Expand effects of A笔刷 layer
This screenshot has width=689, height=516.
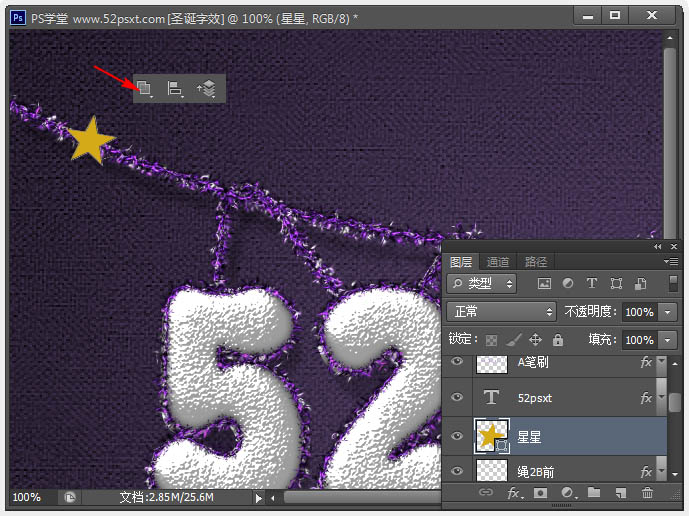tap(661, 361)
